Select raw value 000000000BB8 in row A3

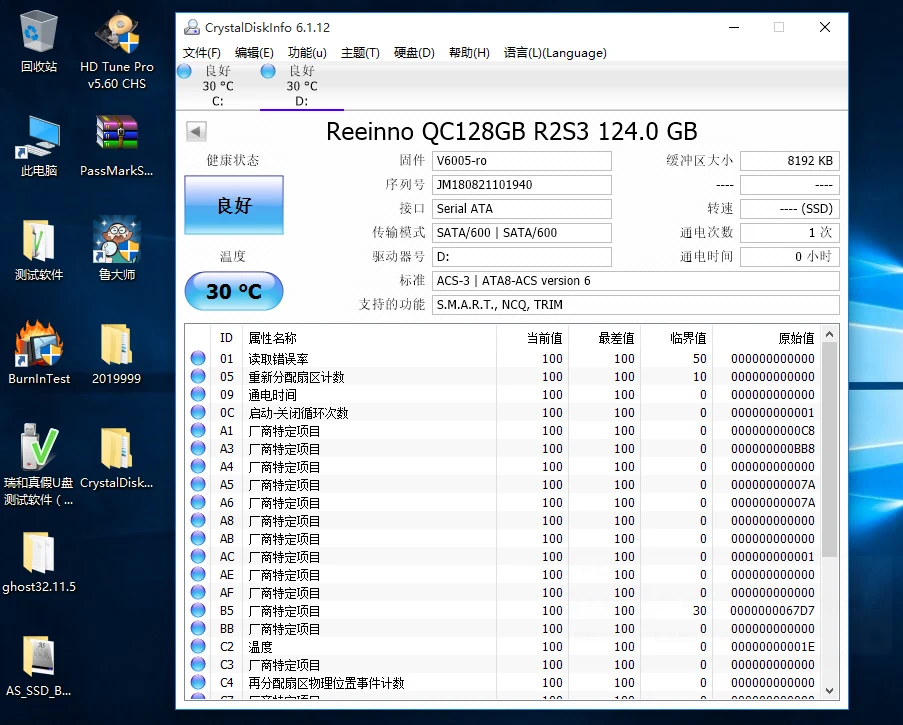772,449
